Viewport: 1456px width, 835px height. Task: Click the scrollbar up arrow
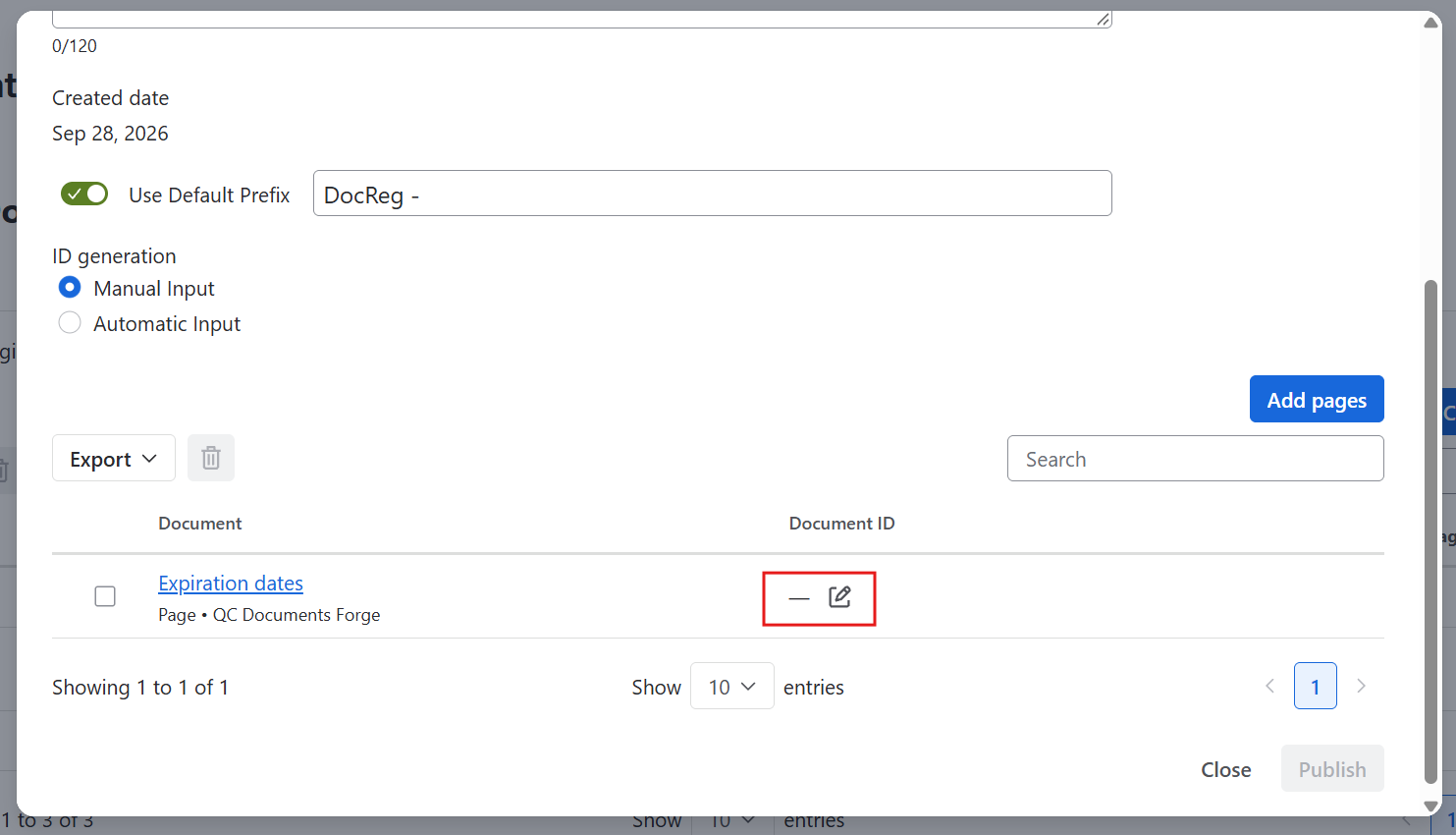click(1431, 23)
